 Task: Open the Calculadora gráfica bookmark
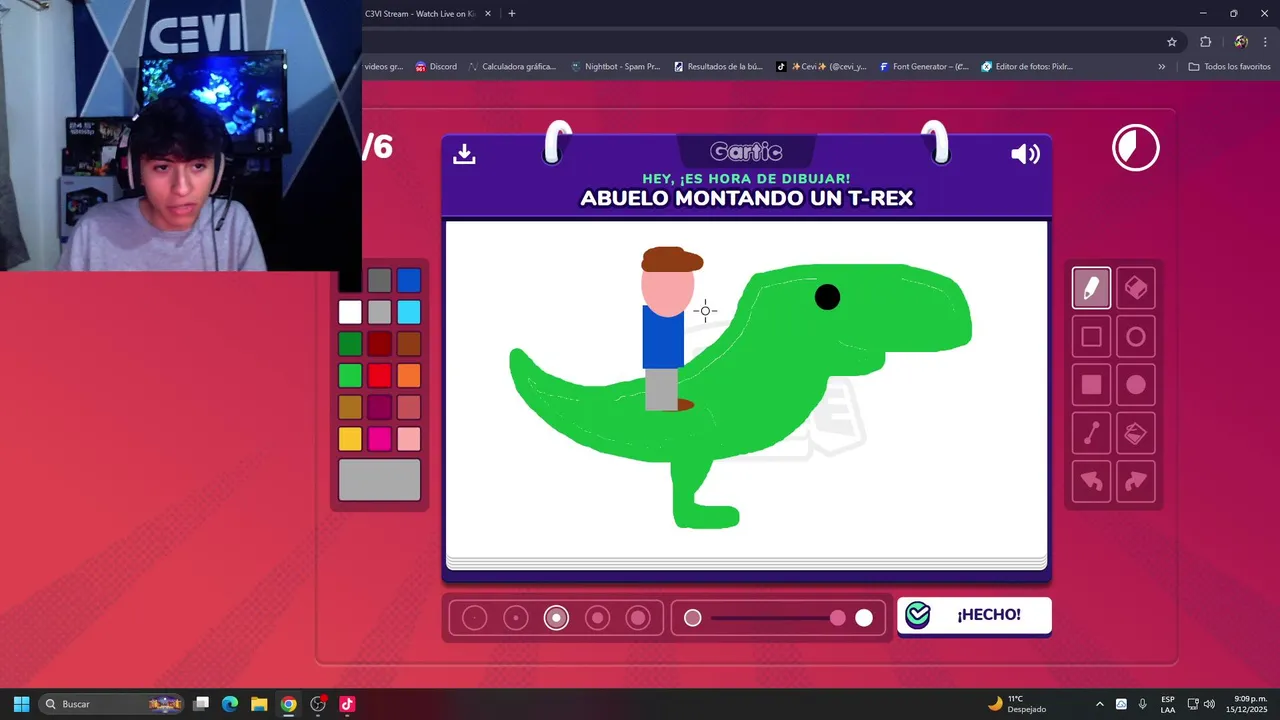(x=510, y=67)
